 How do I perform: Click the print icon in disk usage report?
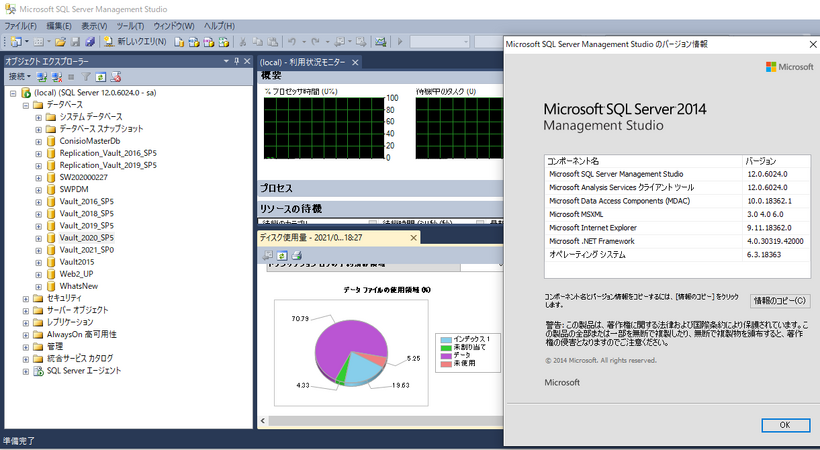(x=297, y=255)
